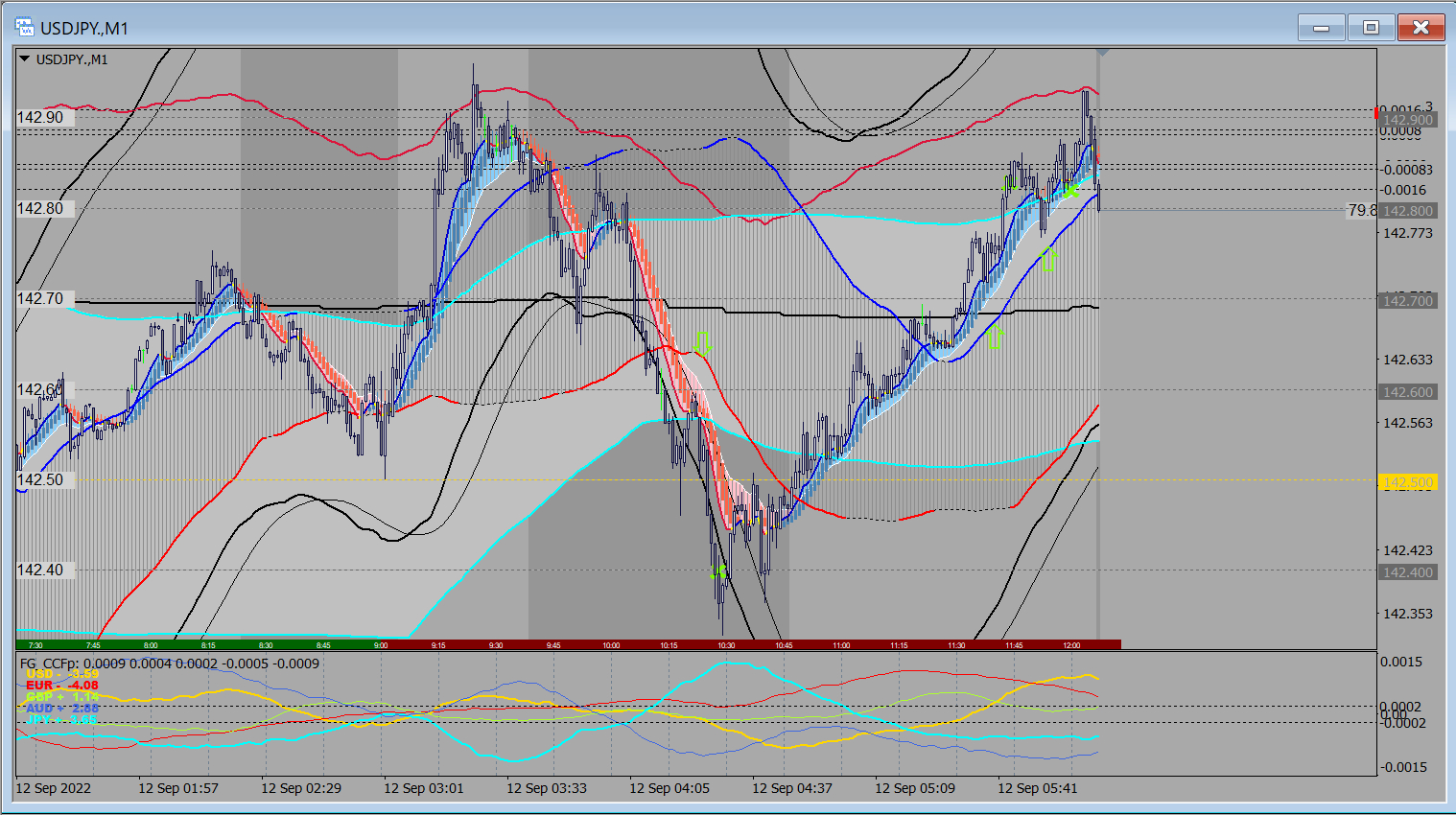Click the red marker on the price scale

pos(1378,112)
